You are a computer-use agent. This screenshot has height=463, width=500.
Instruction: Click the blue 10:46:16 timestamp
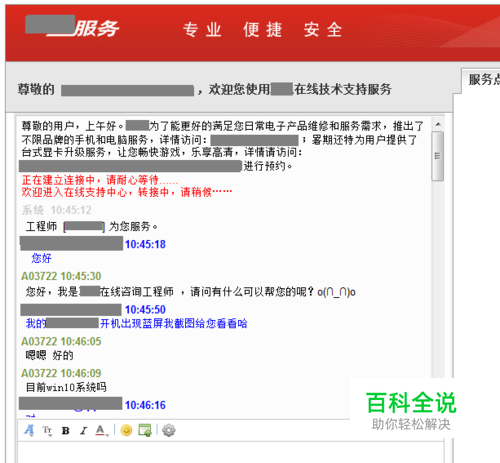[145, 405]
